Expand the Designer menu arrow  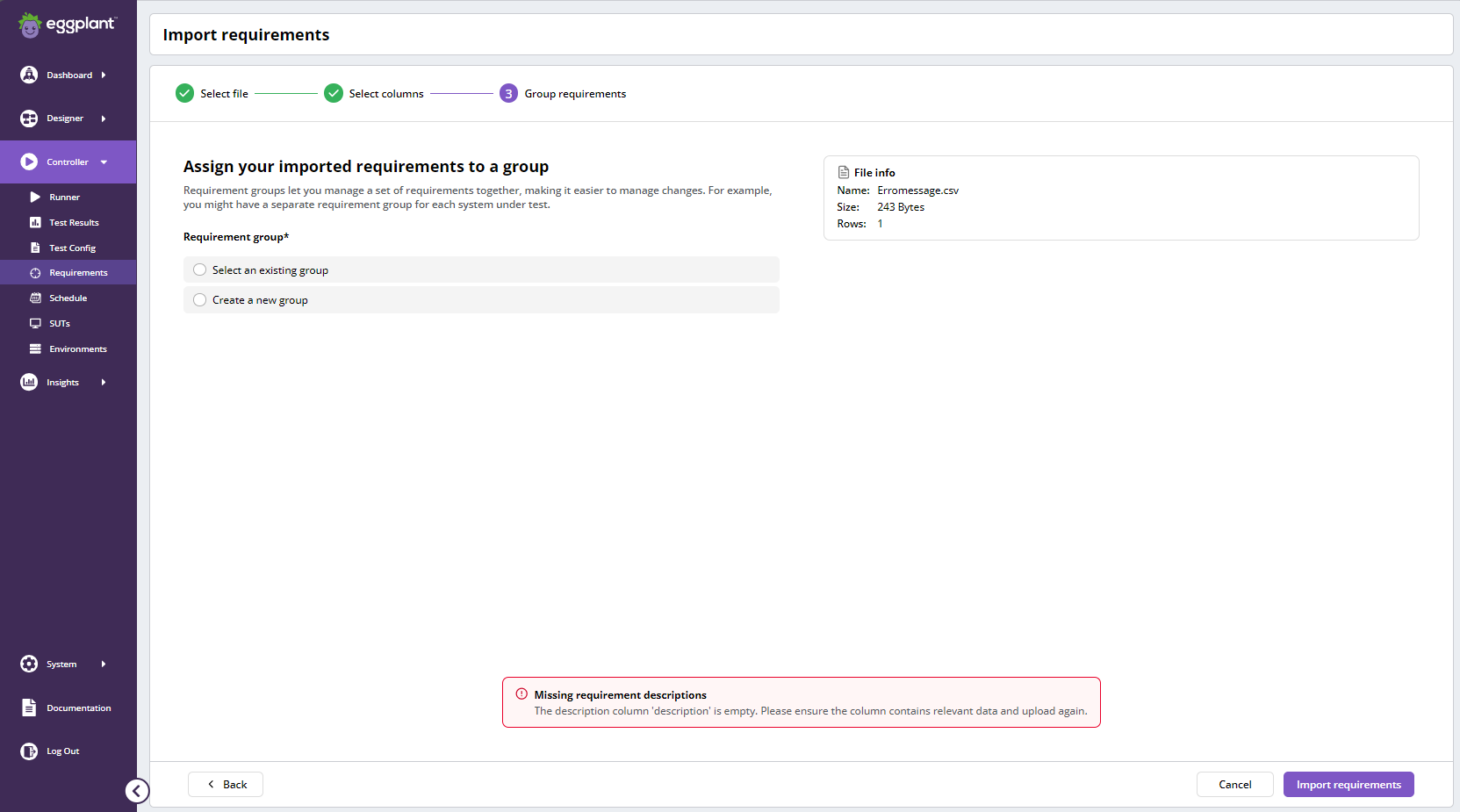tap(104, 119)
